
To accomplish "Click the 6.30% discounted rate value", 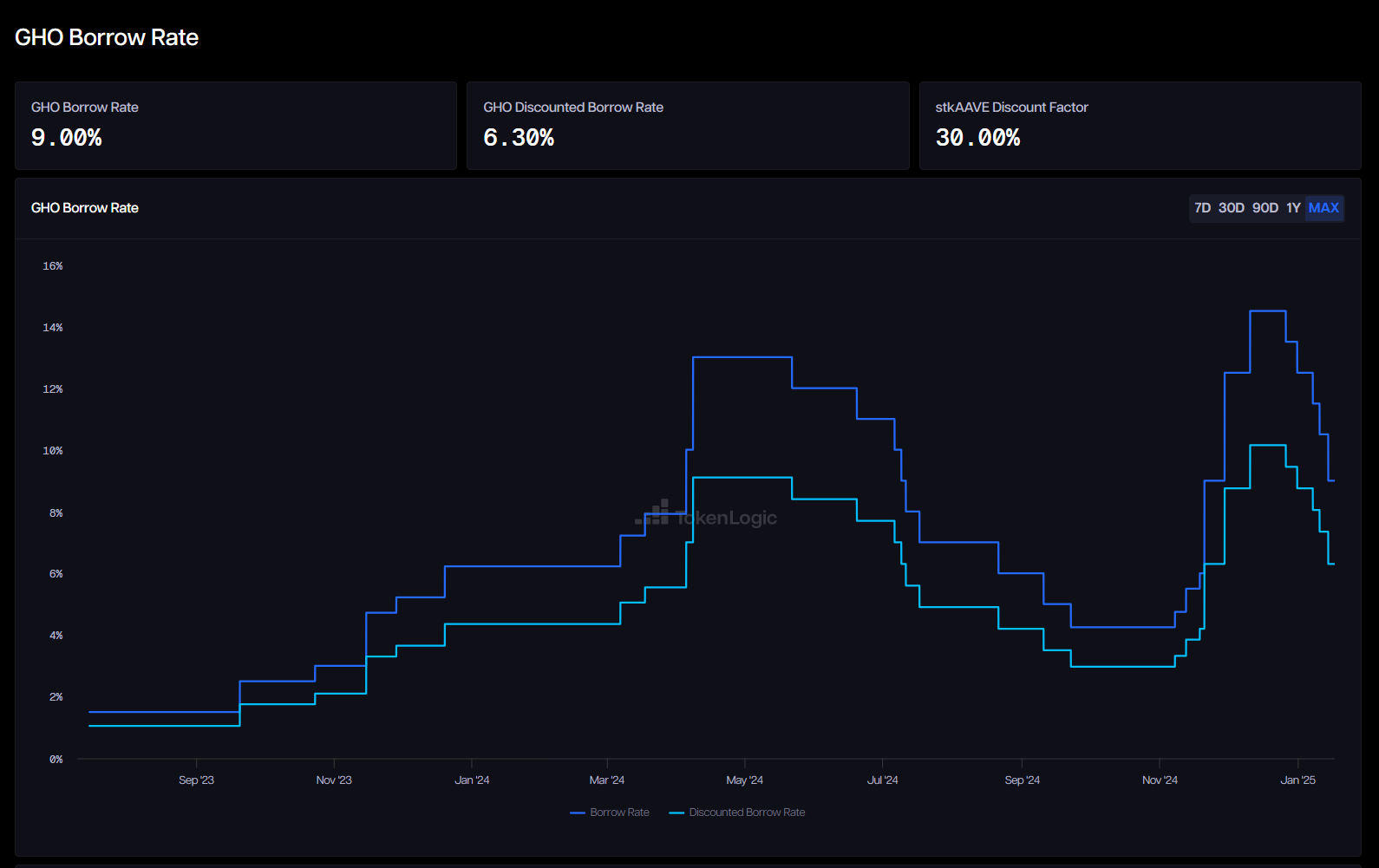I will (519, 138).
